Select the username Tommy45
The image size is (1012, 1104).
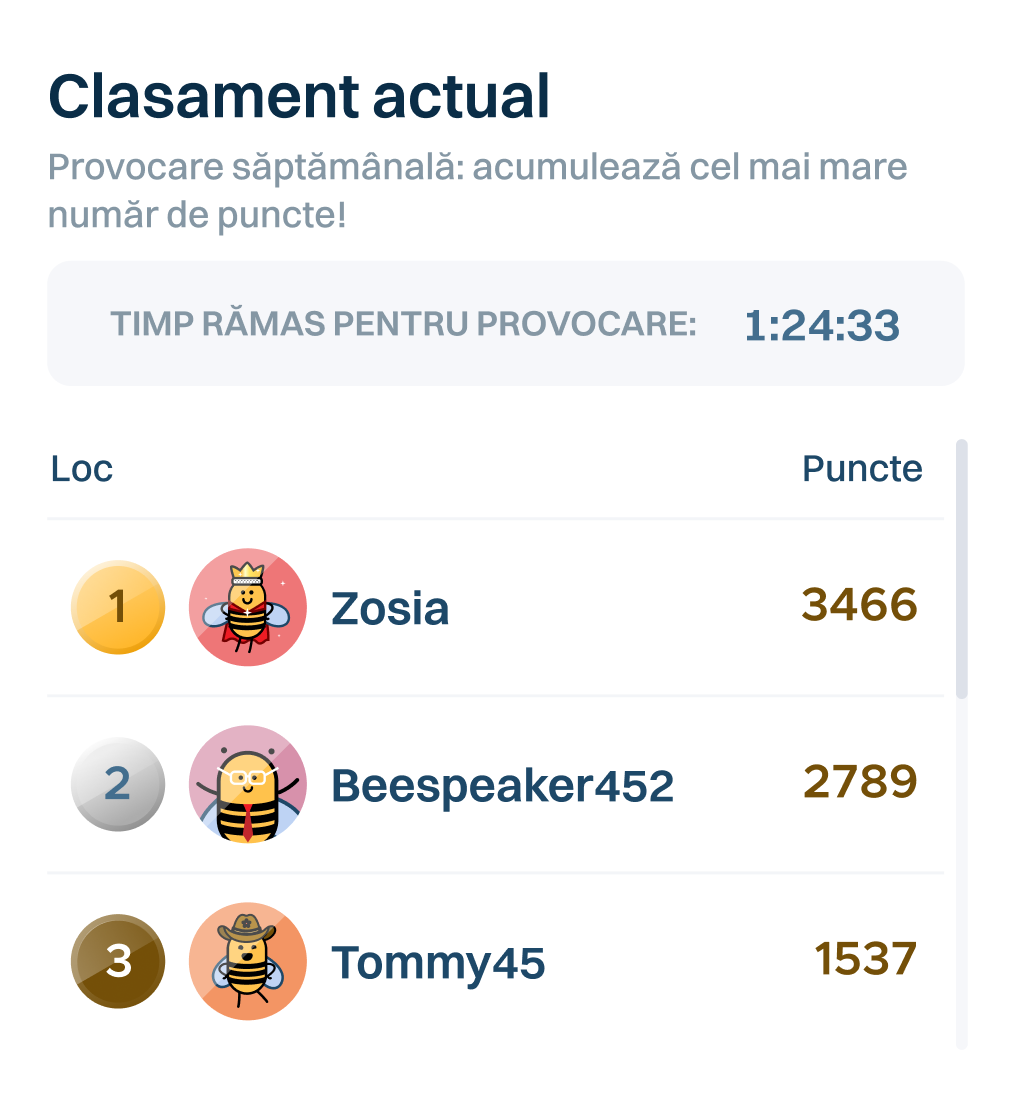[438, 963]
